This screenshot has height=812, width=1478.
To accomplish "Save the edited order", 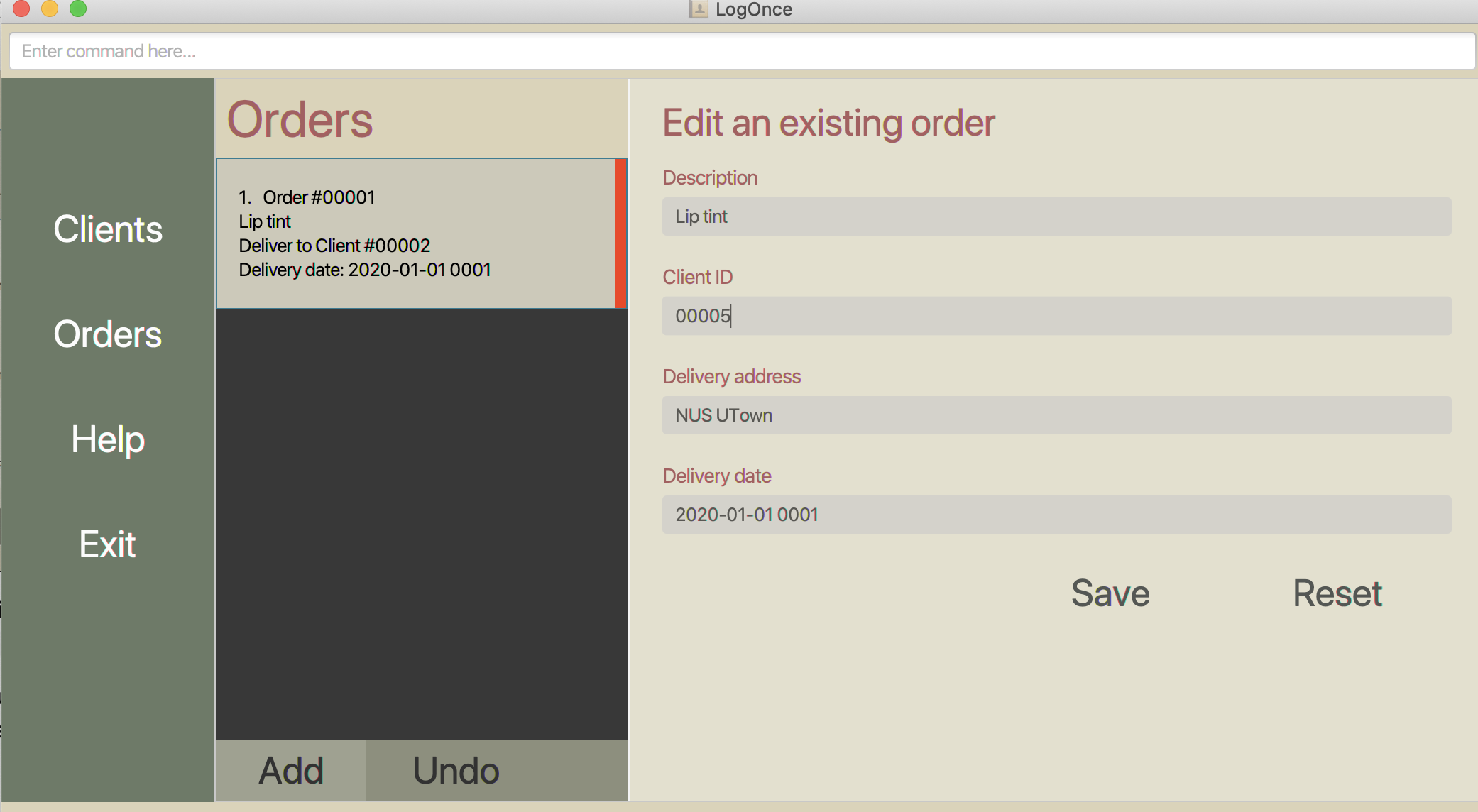I will coord(1110,593).
